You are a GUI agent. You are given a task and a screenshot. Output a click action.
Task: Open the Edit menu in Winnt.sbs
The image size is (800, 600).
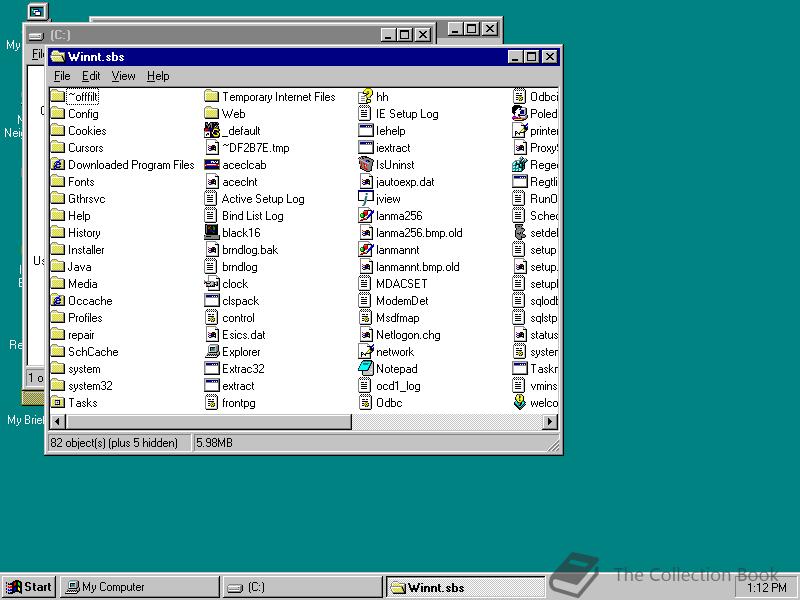[x=91, y=76]
